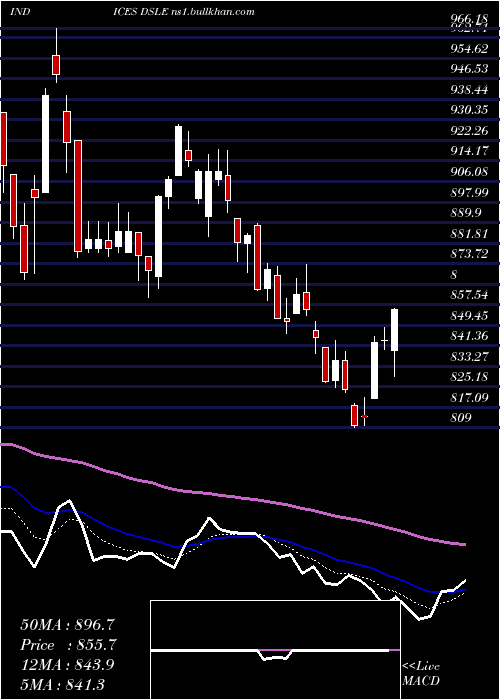Click the 914.17 price axis label
The image size is (500, 700).
click(x=469, y=151)
